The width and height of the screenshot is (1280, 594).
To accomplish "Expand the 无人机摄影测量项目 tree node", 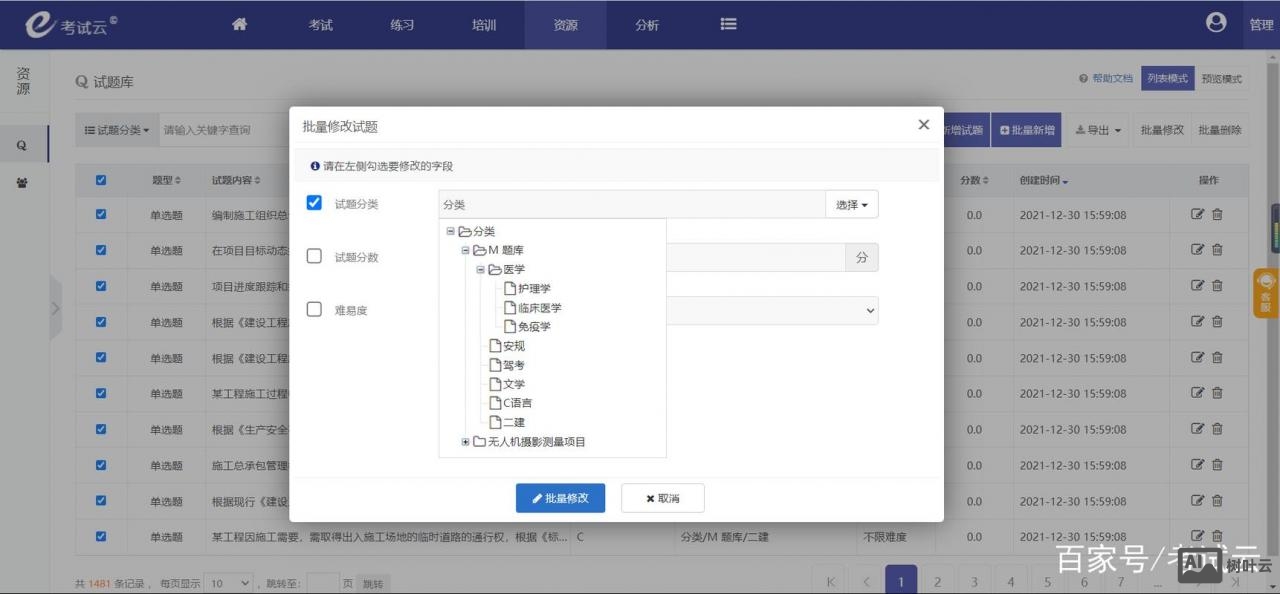I will (464, 441).
